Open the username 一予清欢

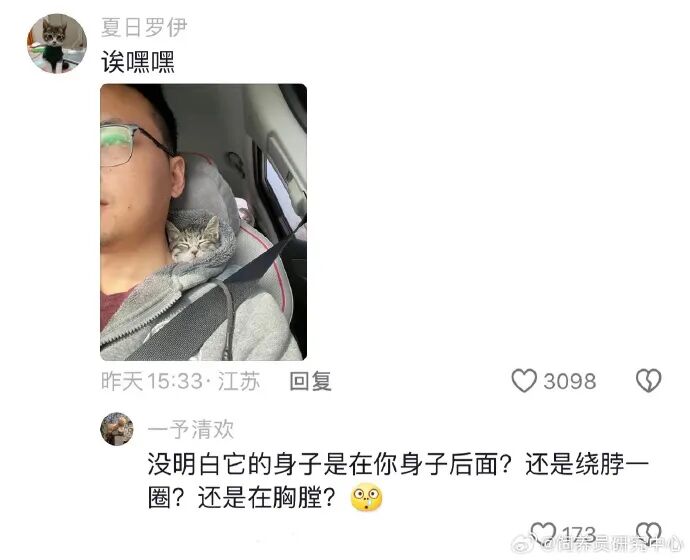(191, 429)
